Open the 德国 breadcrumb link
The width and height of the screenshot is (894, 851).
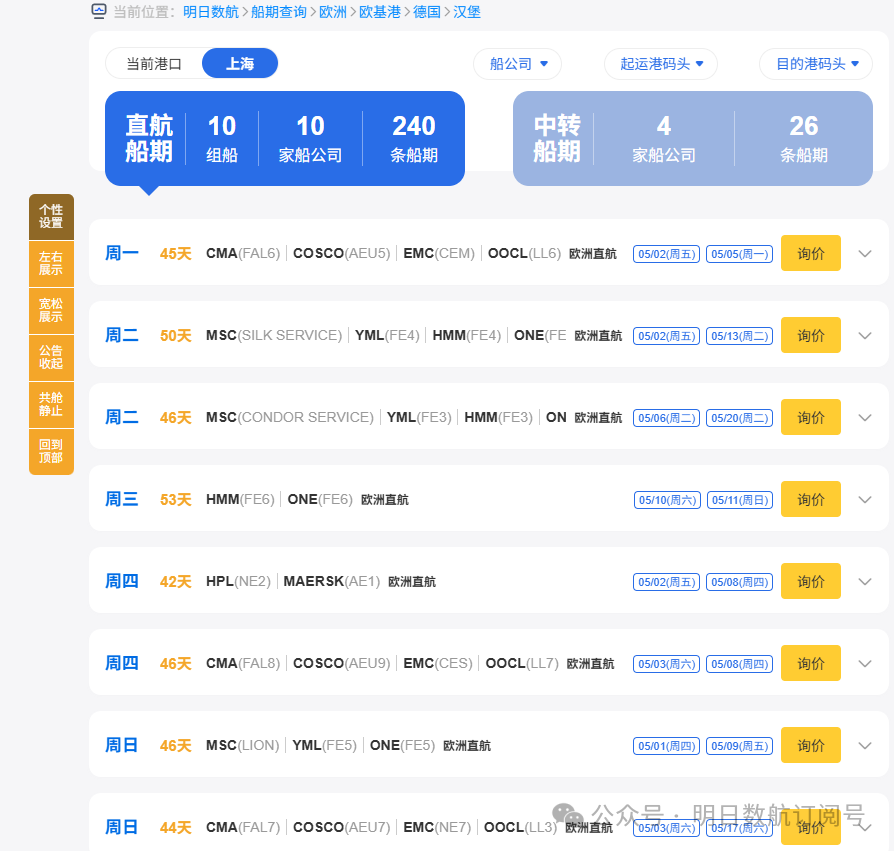point(427,11)
